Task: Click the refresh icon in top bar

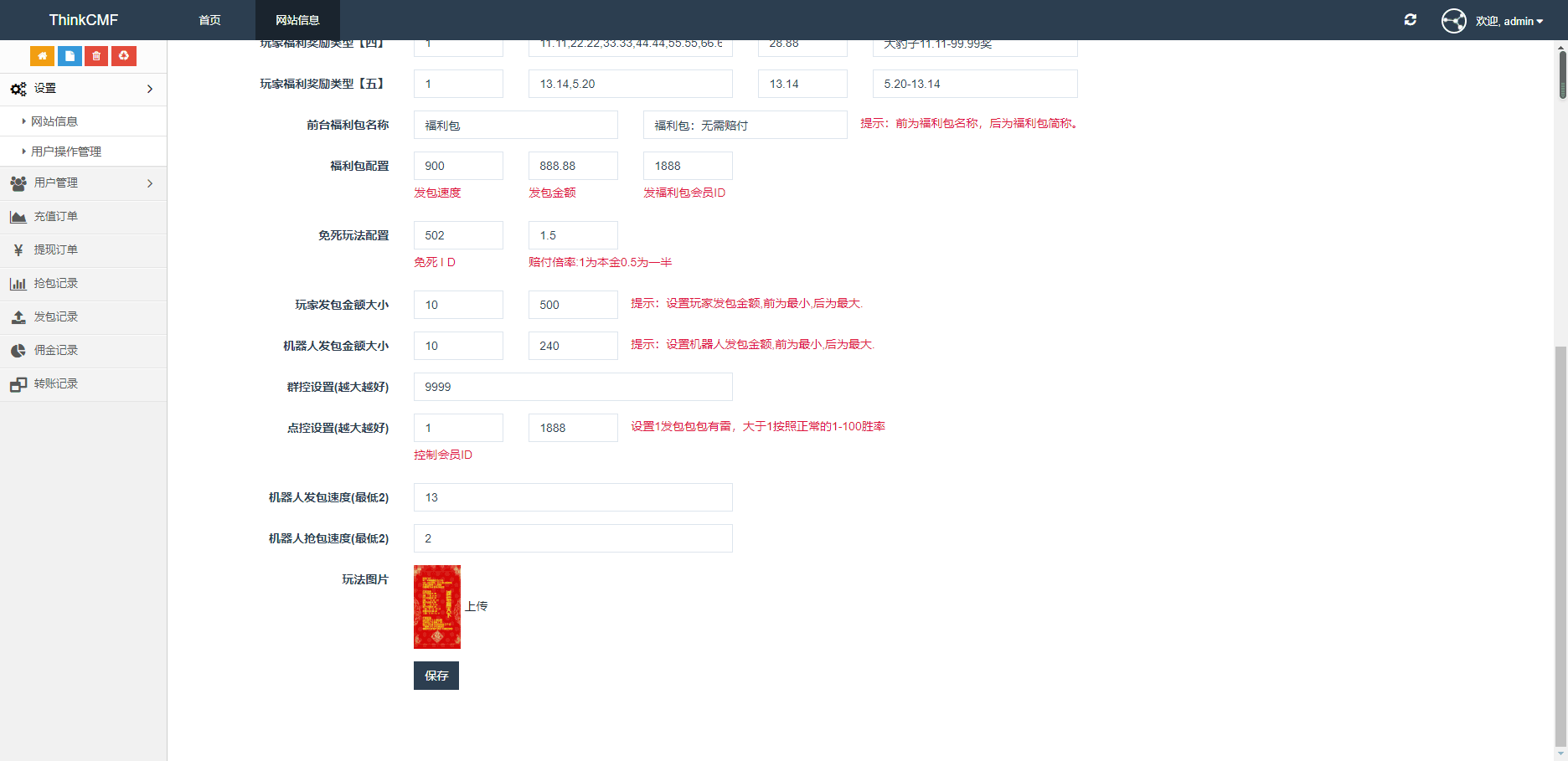Action: coord(1411,20)
